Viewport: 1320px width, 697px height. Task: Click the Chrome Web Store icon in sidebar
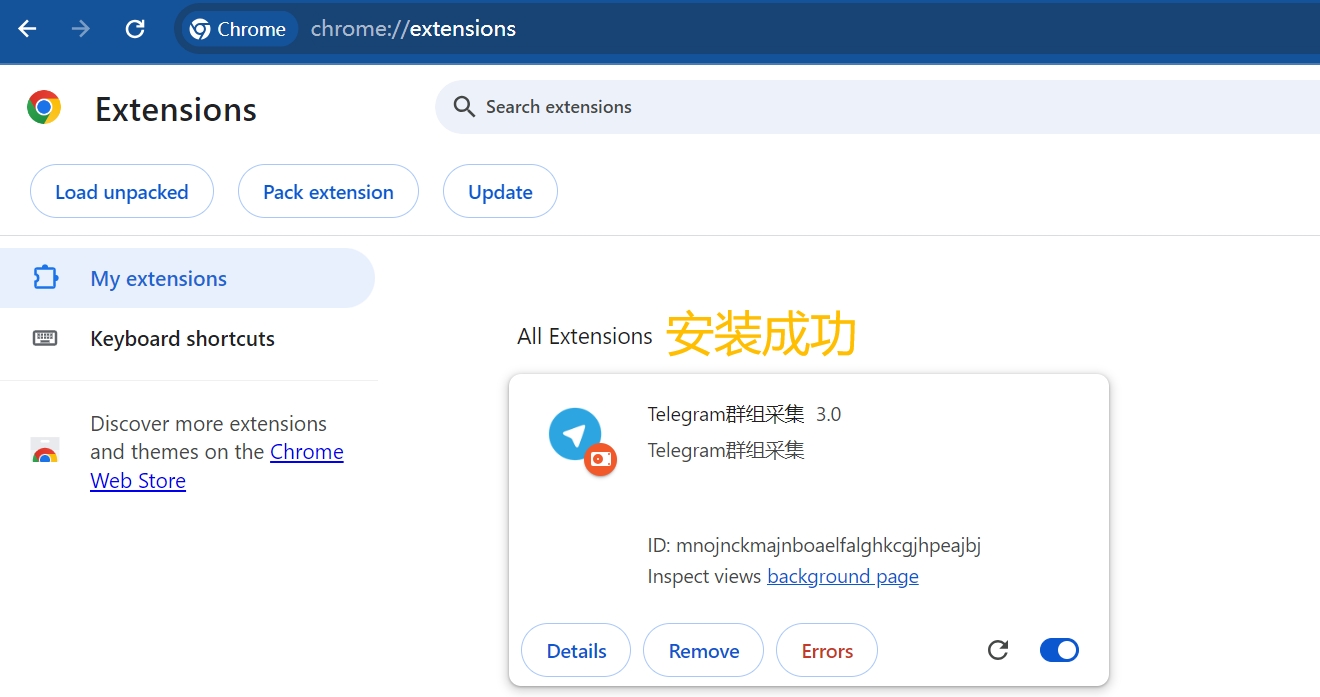45,452
